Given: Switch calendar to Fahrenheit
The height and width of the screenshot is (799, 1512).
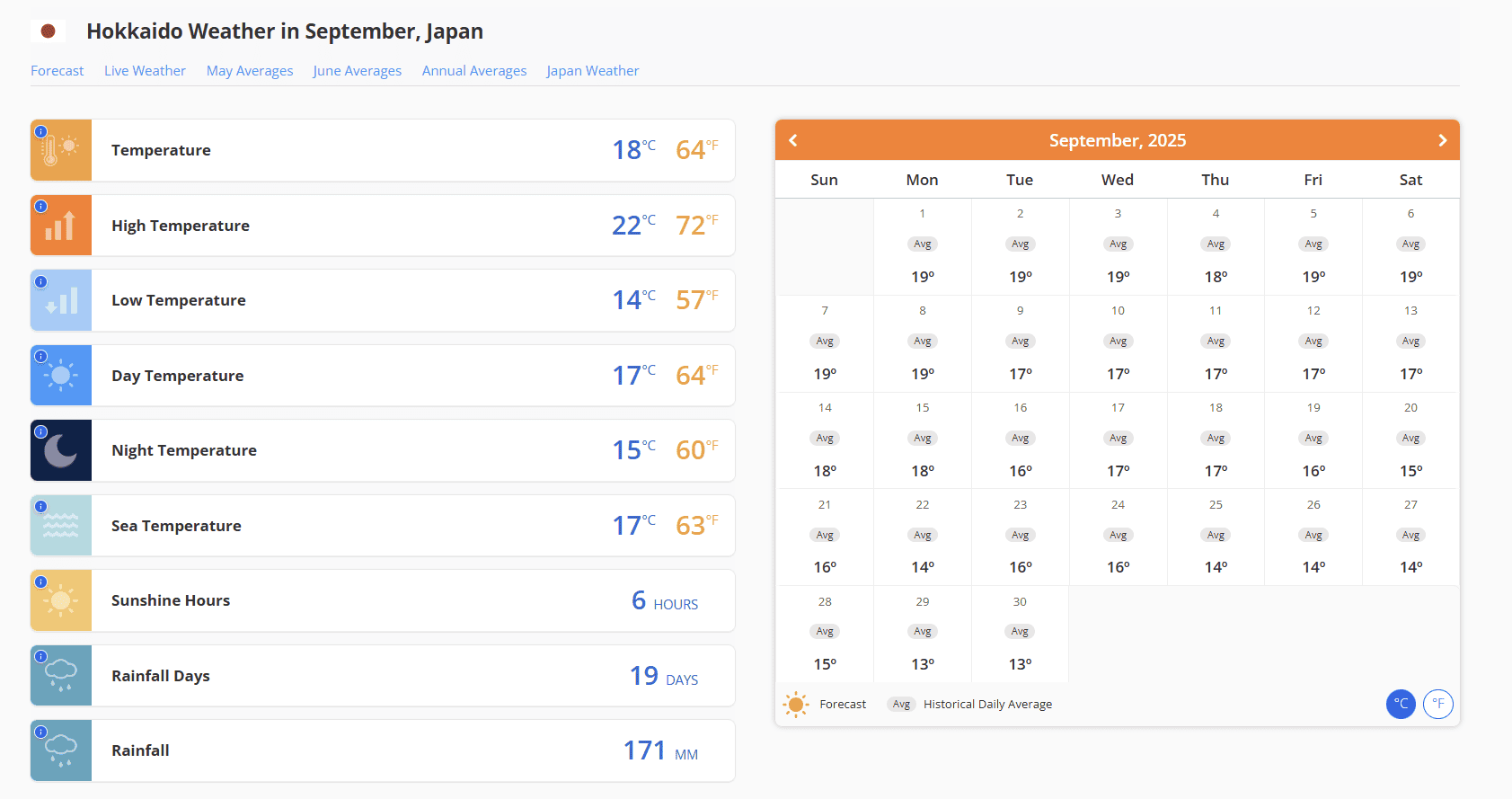Looking at the screenshot, I should pos(1438,704).
